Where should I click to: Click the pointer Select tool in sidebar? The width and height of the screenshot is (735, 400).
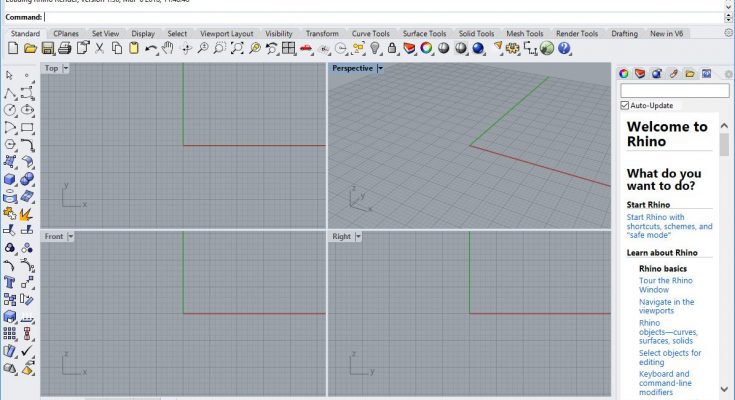point(9,75)
